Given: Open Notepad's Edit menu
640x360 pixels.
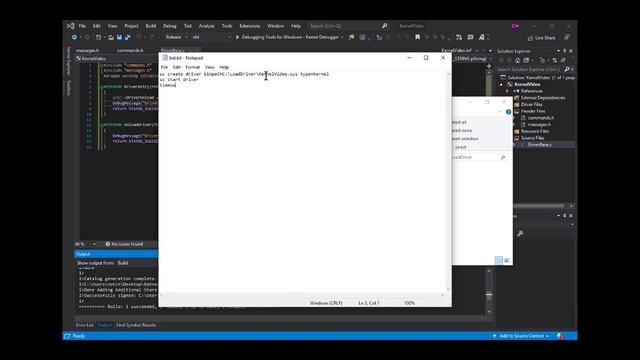Looking at the screenshot, I should point(176,67).
